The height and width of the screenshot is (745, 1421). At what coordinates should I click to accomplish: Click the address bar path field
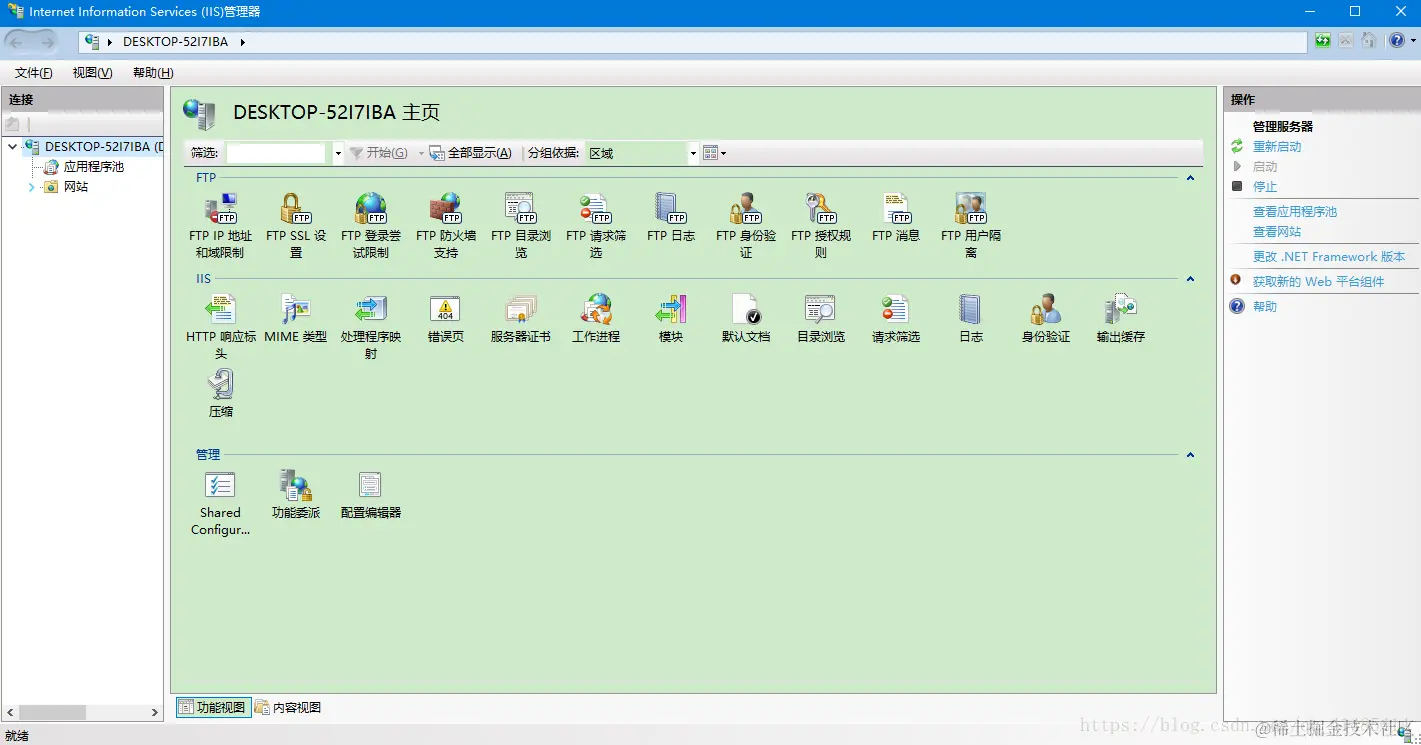(x=692, y=42)
